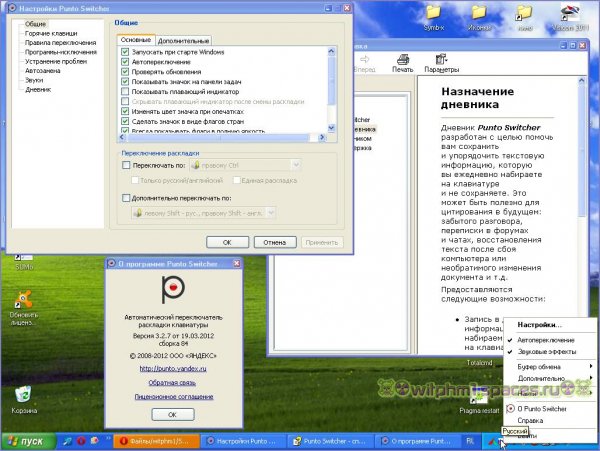This screenshot has height=451, width=600.
Task: Toggle Звуковые эффекты in tray menu
Action: pyautogui.click(x=550, y=352)
